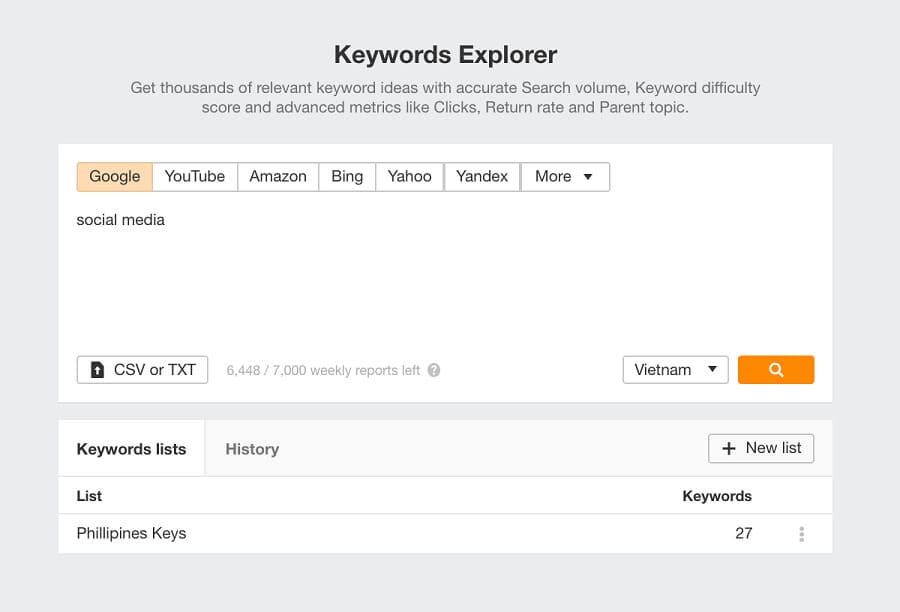Open the History tab

click(252, 449)
